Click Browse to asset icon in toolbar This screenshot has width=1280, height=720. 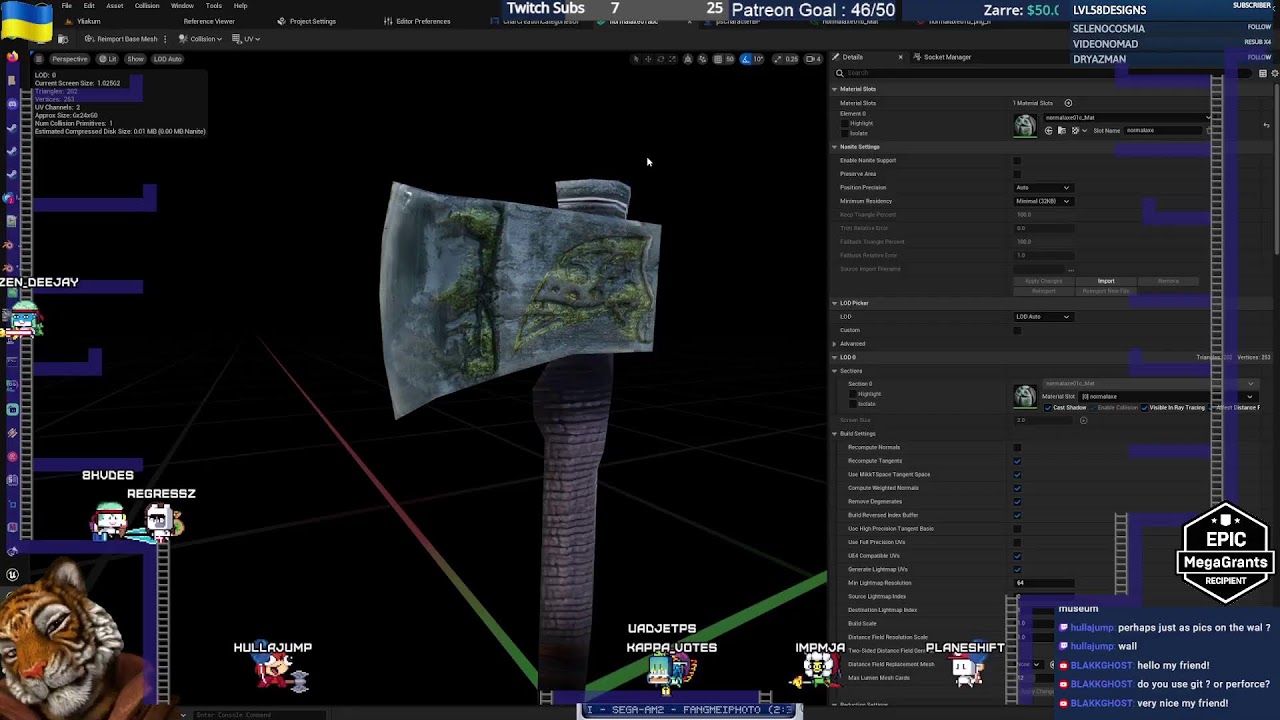tap(62, 38)
